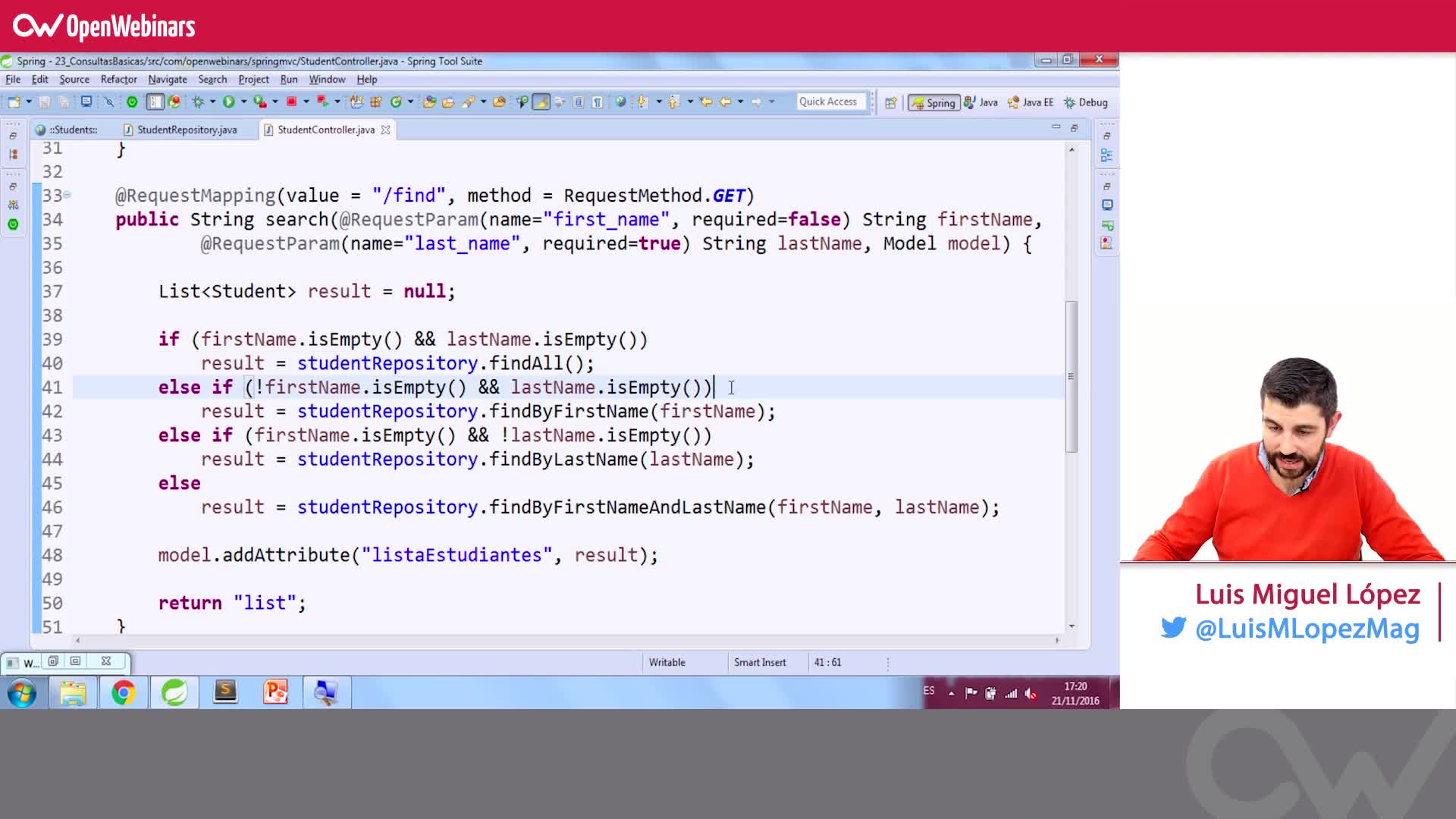Open the Debug button dropdown arrow
1456x819 pixels.
coord(212,101)
